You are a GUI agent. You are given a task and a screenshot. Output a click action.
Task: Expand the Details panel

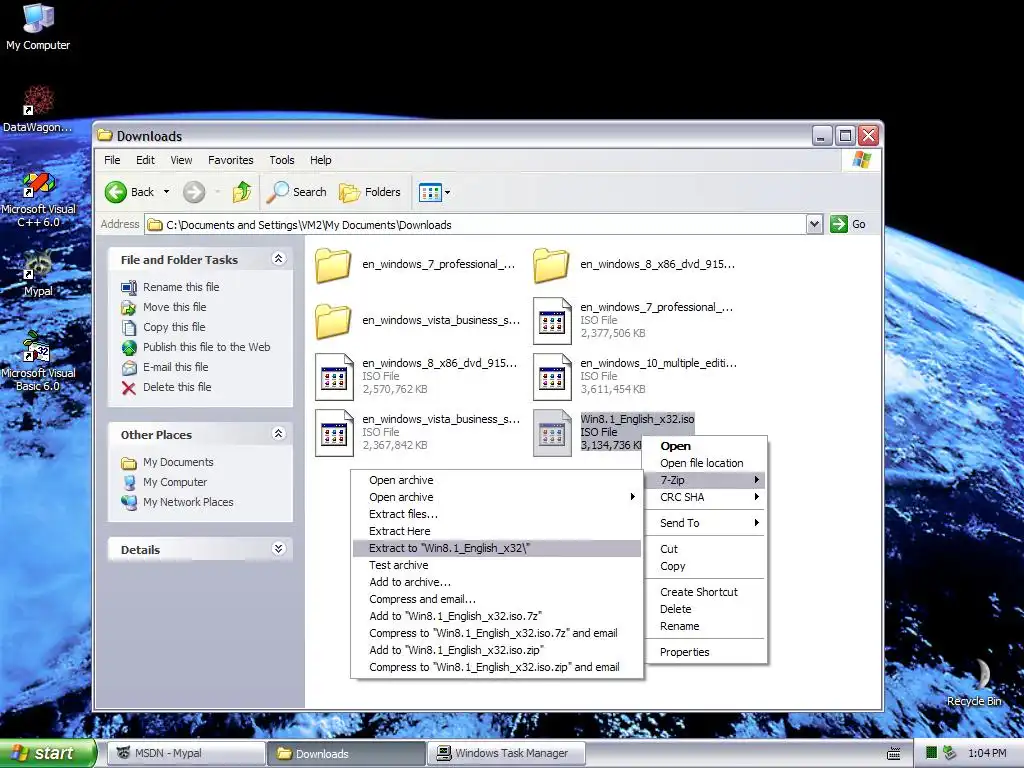click(278, 549)
